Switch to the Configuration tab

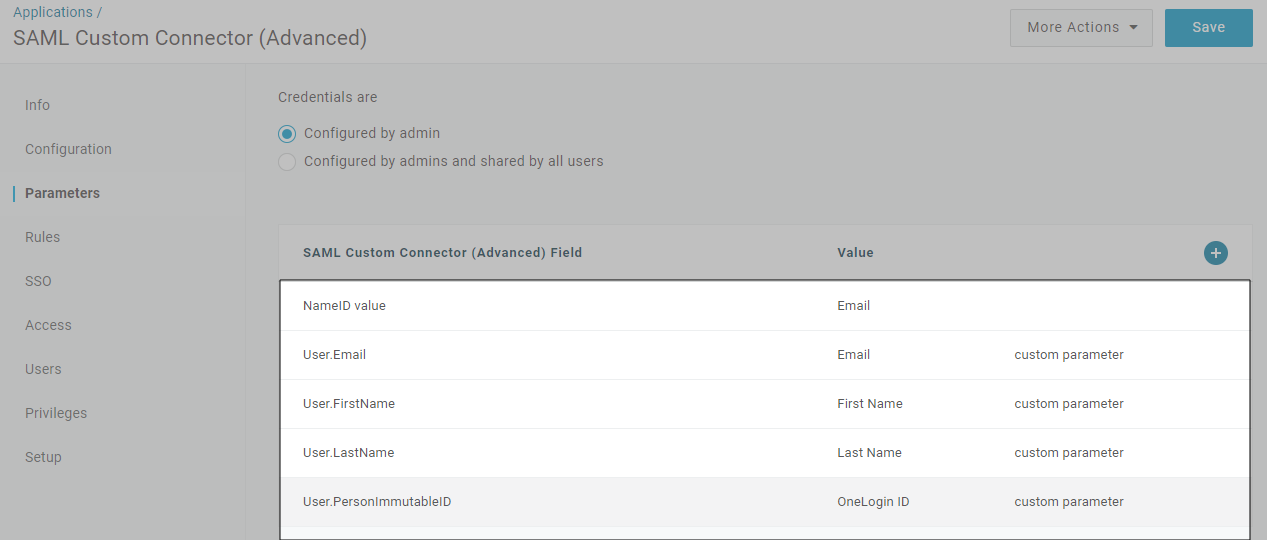tap(68, 149)
